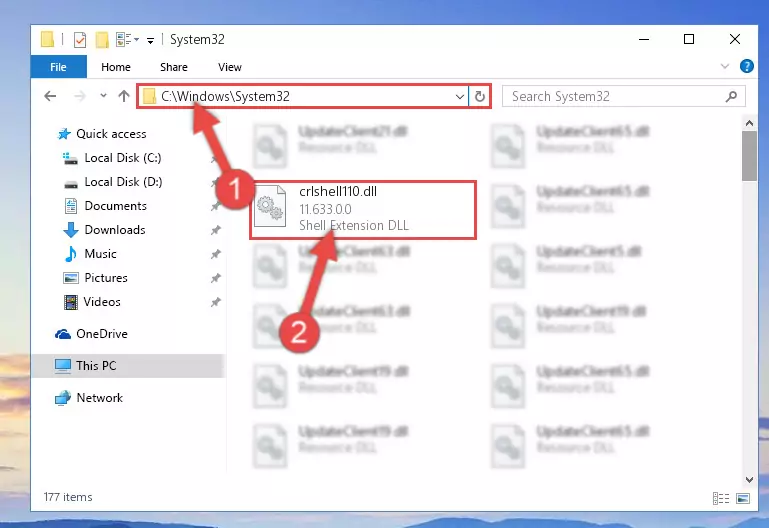Go forward with the Forward arrow
Viewport: 769px width, 528px height.
[79, 96]
